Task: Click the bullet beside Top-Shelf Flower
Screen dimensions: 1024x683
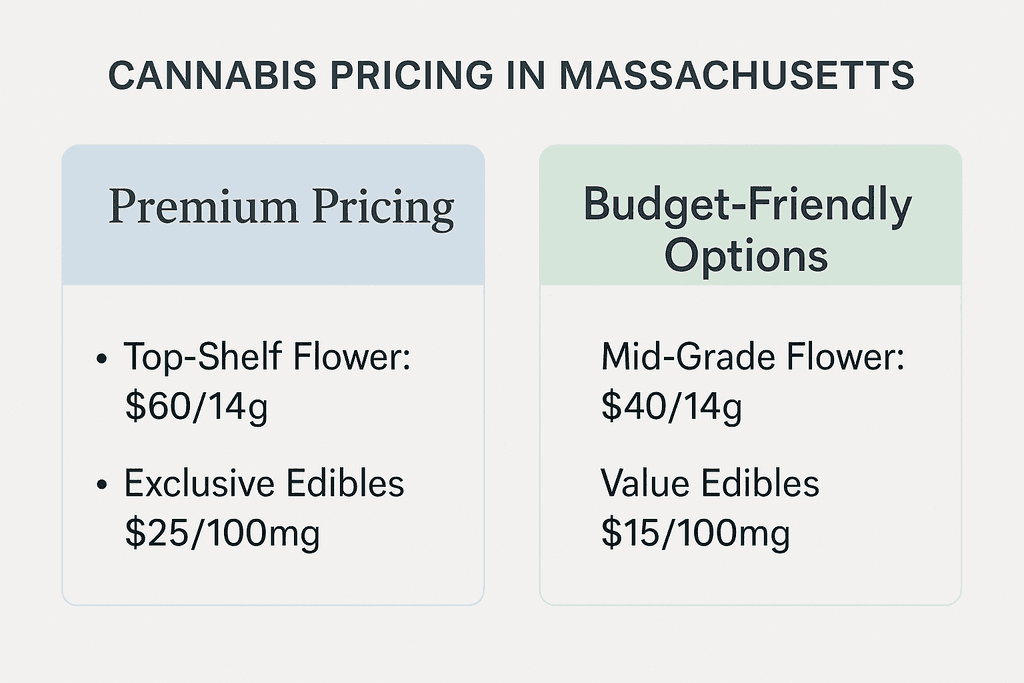Action: pyautogui.click(x=103, y=360)
